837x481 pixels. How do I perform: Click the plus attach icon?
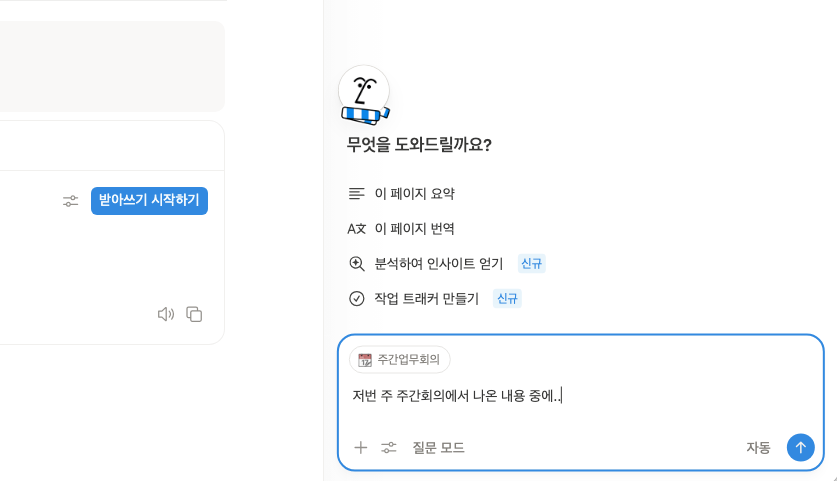361,447
